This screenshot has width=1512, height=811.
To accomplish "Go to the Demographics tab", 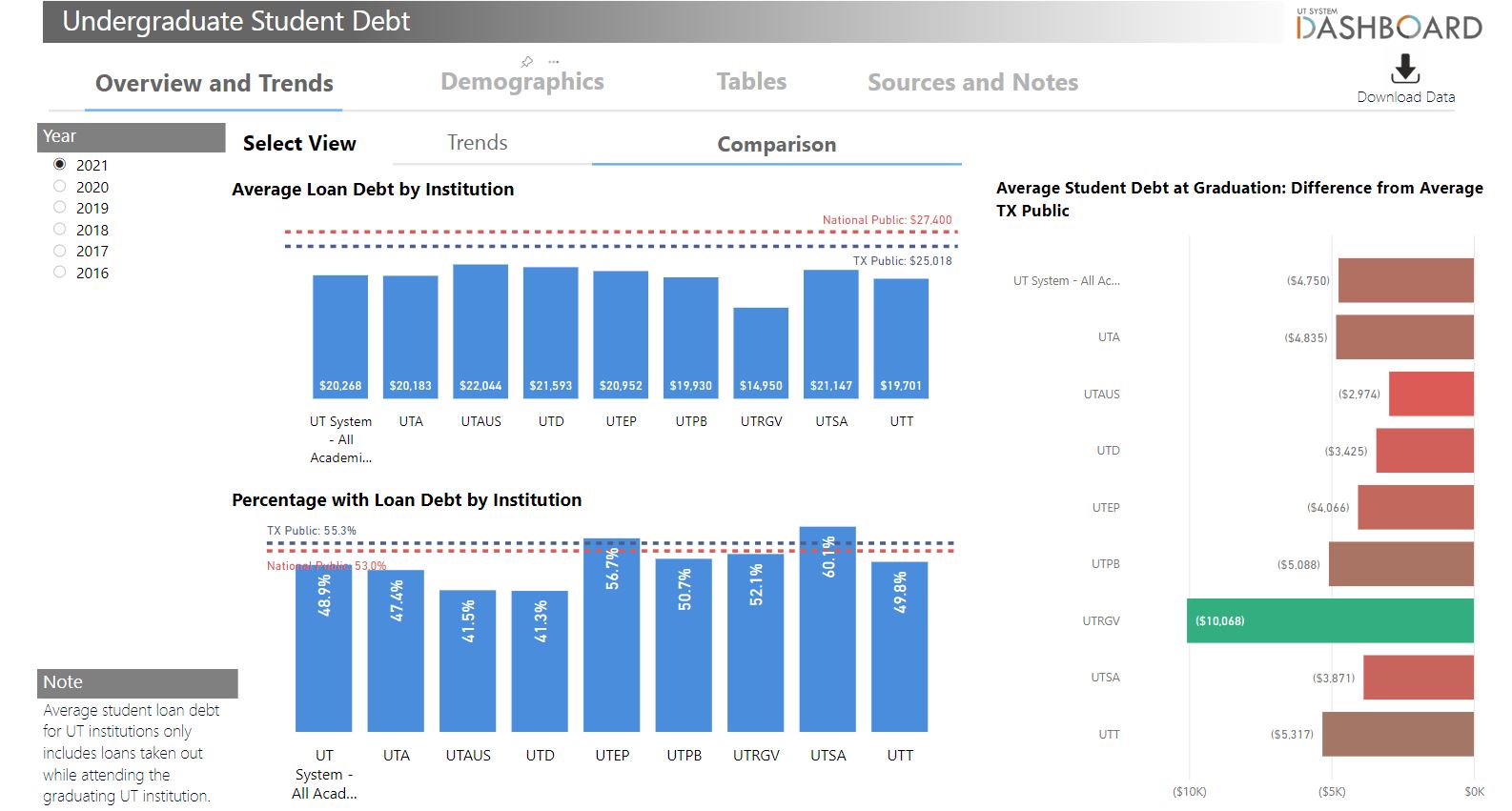I will [522, 82].
